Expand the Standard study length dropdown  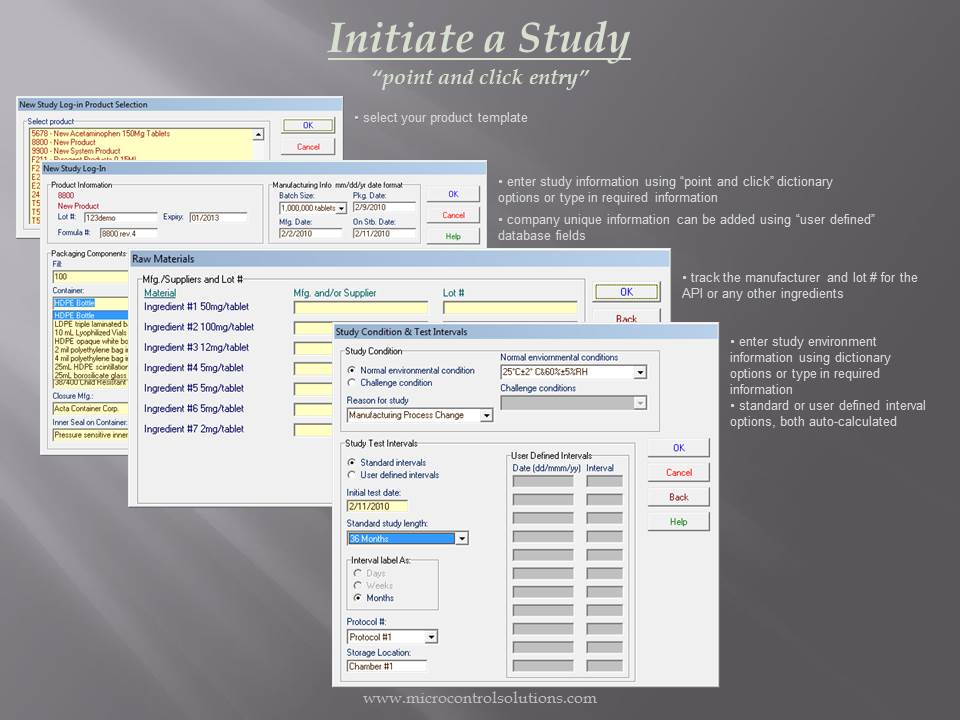[x=462, y=538]
